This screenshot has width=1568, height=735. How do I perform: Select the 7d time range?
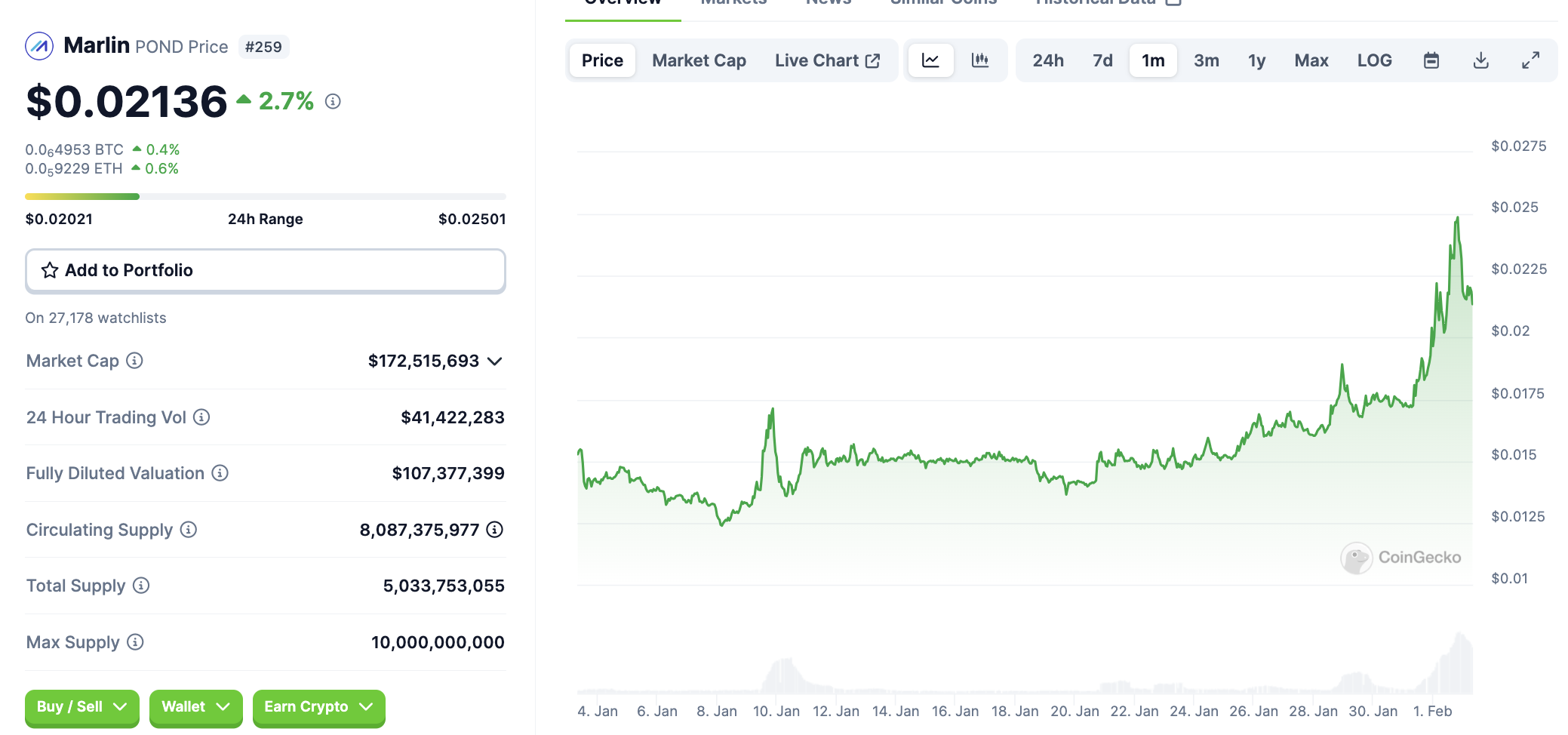pos(1102,60)
